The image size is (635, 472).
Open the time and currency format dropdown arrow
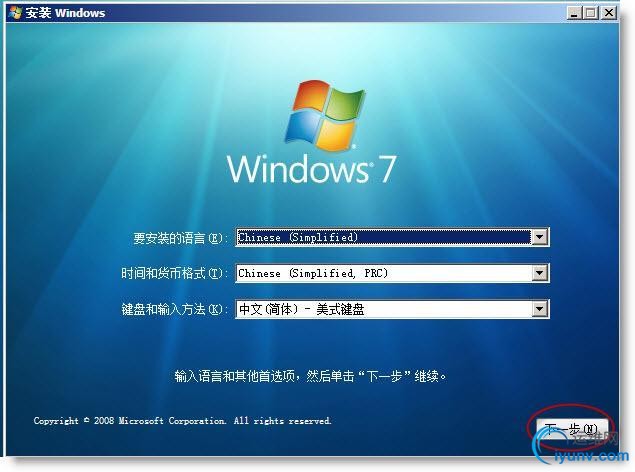539,273
